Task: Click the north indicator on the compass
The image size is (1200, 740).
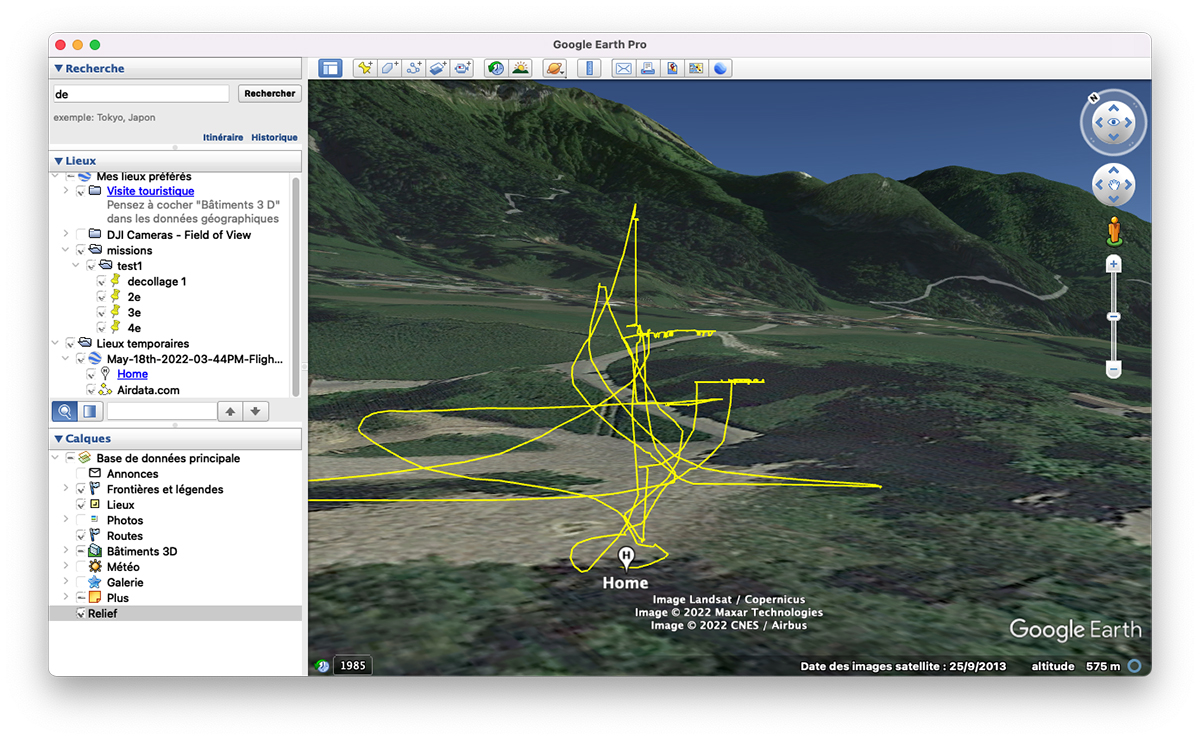Action: click(1094, 98)
